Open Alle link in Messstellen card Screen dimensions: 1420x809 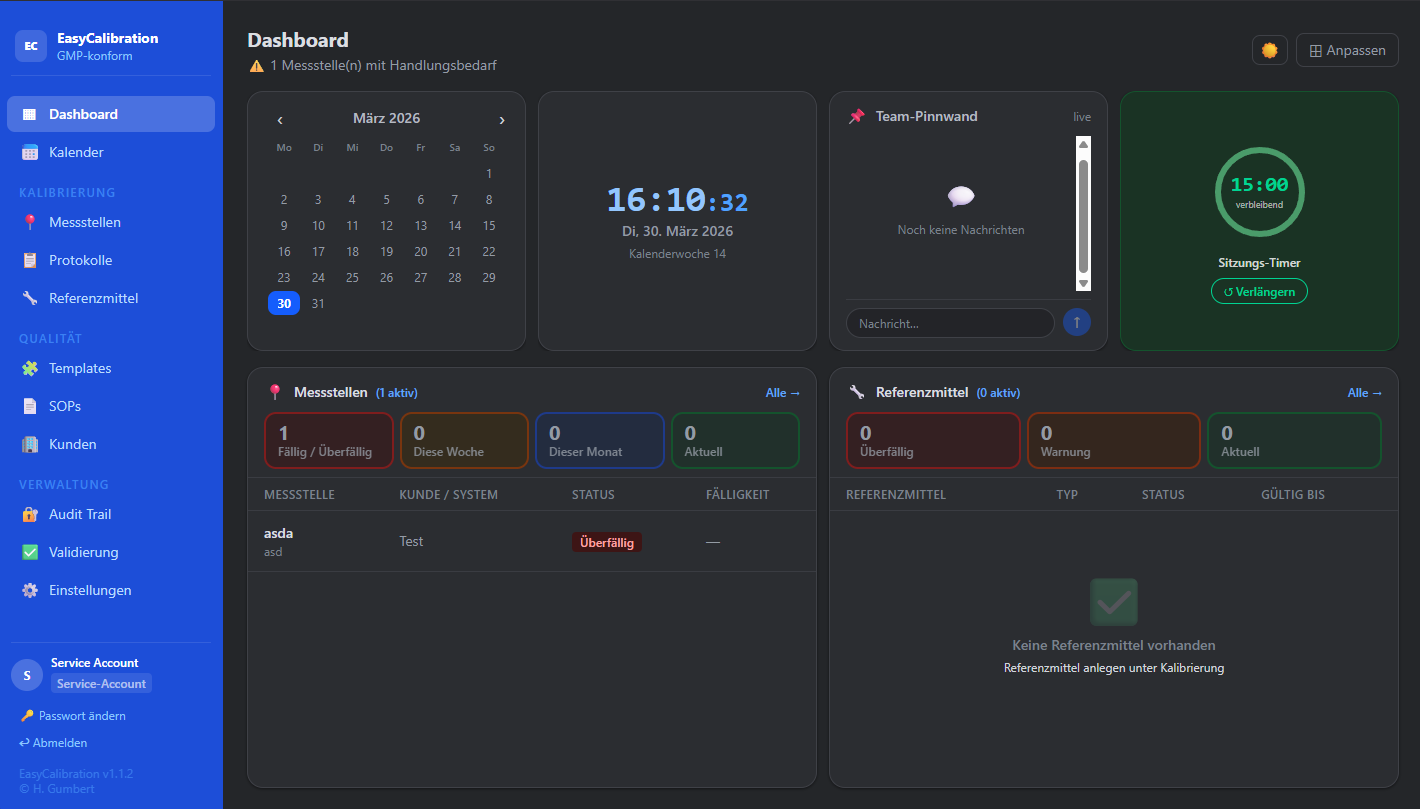tap(783, 393)
